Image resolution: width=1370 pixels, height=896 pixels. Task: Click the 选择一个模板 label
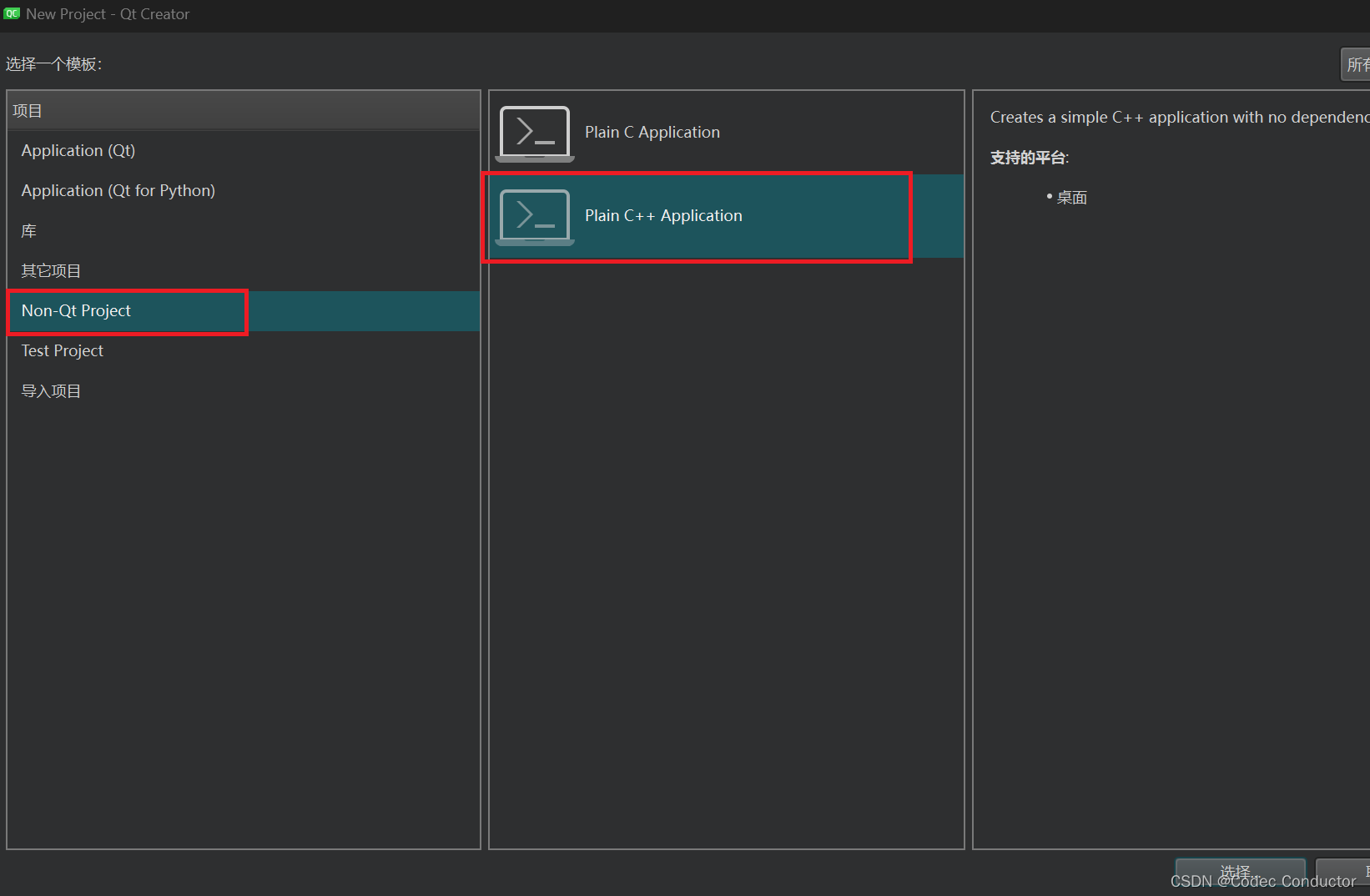[x=53, y=64]
